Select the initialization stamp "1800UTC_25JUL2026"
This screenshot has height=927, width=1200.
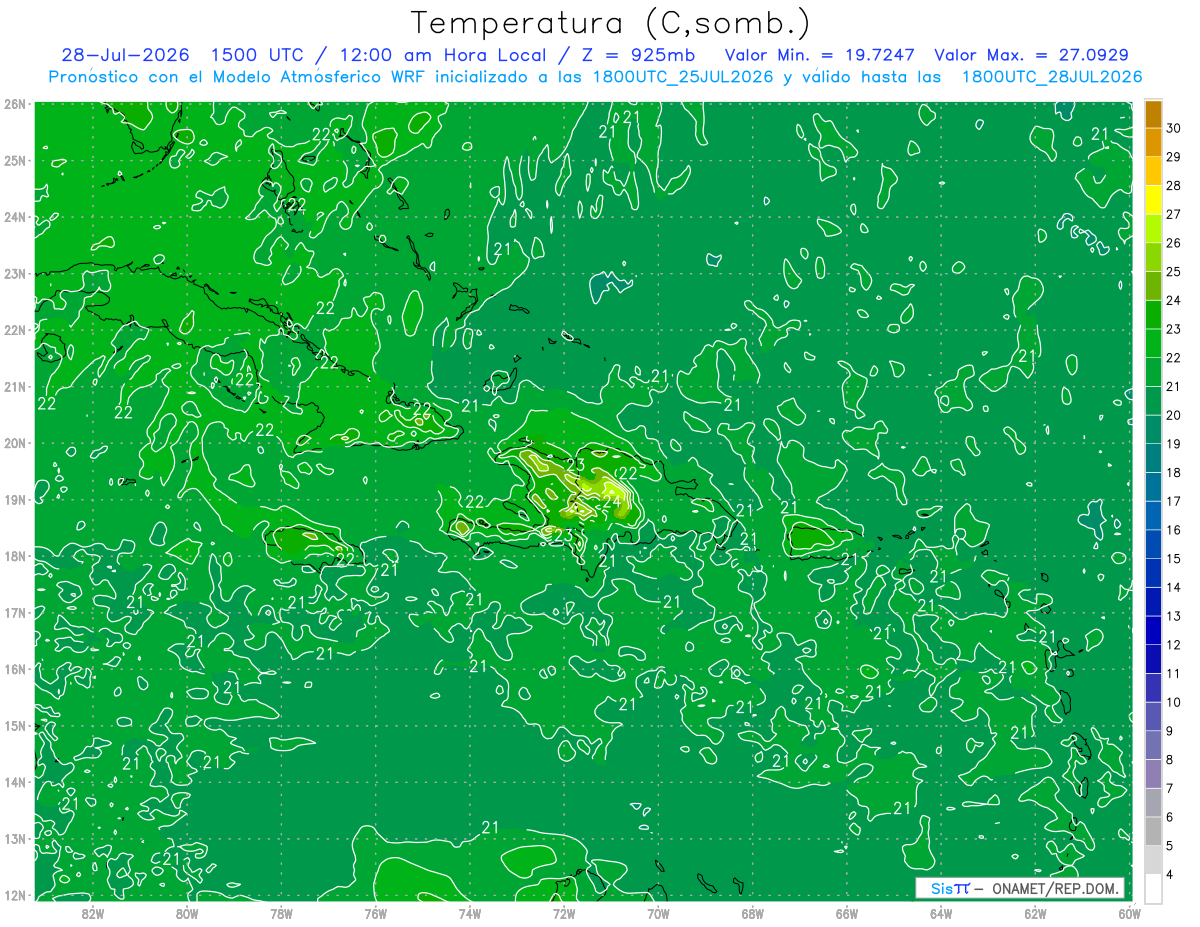(x=683, y=77)
